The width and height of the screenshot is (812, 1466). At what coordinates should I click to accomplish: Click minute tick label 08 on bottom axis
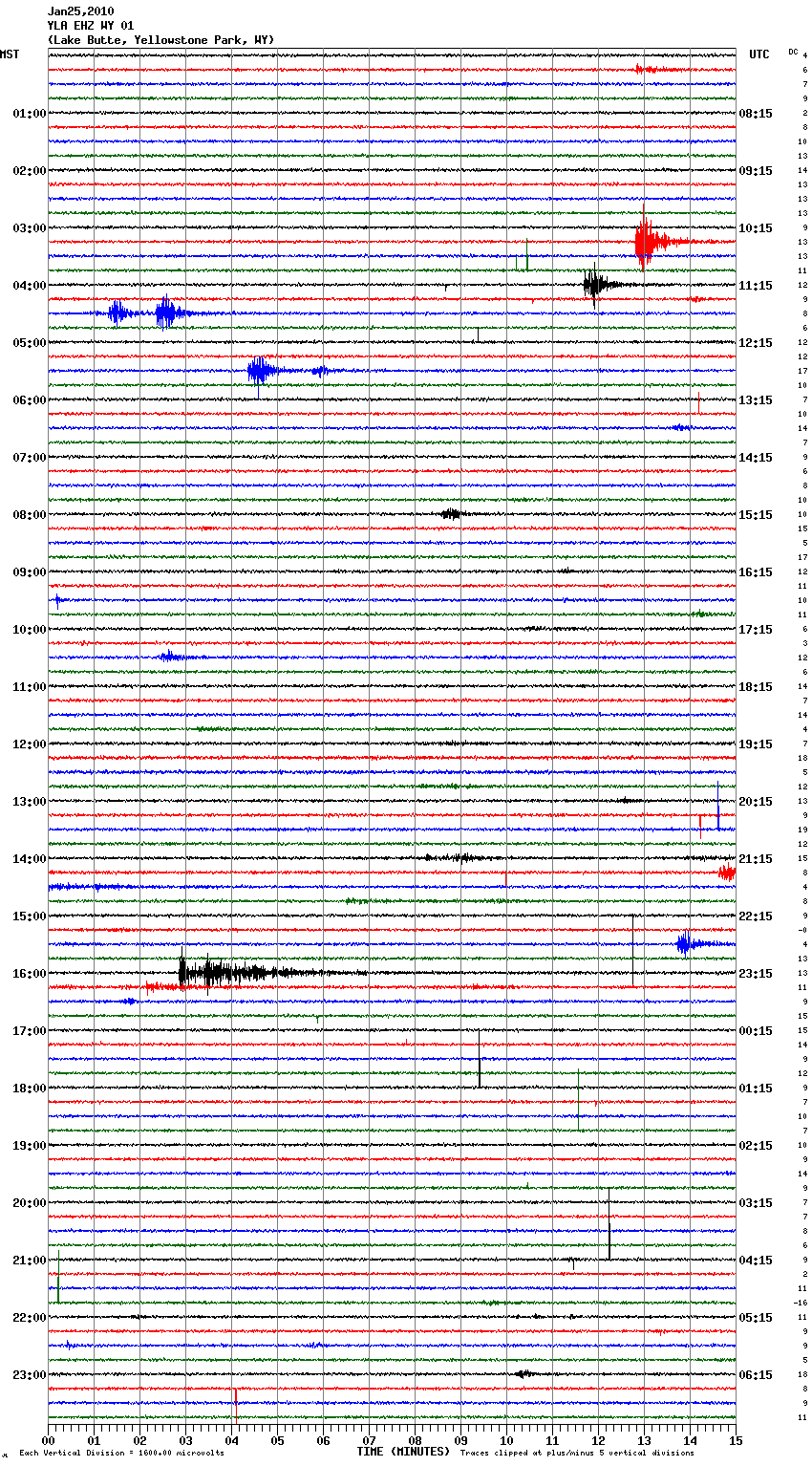415,1440
